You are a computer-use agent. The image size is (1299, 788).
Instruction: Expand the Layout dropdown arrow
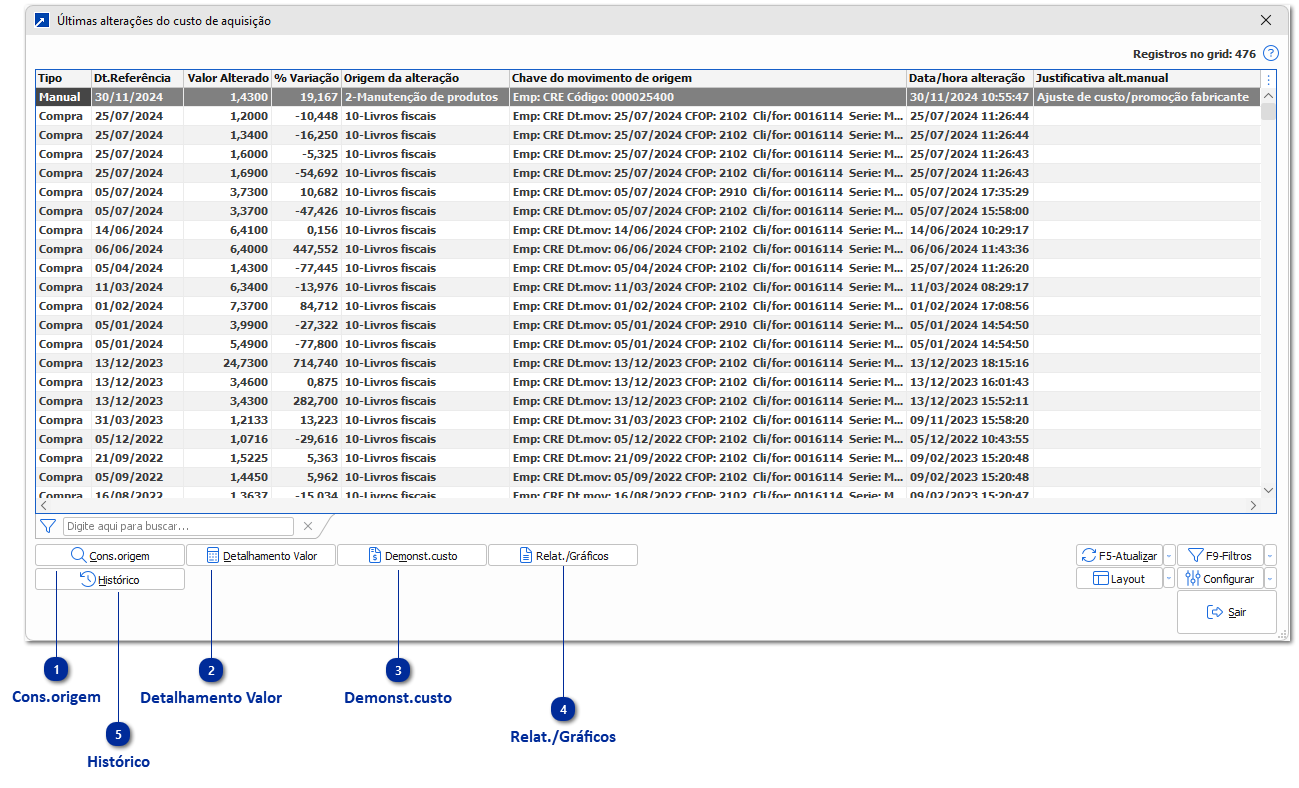point(1169,579)
